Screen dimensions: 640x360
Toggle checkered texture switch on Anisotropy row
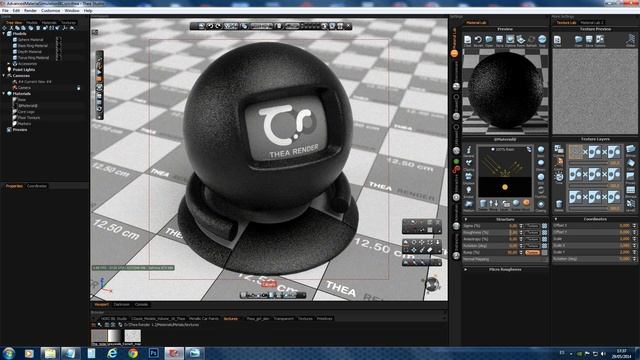click(544, 239)
